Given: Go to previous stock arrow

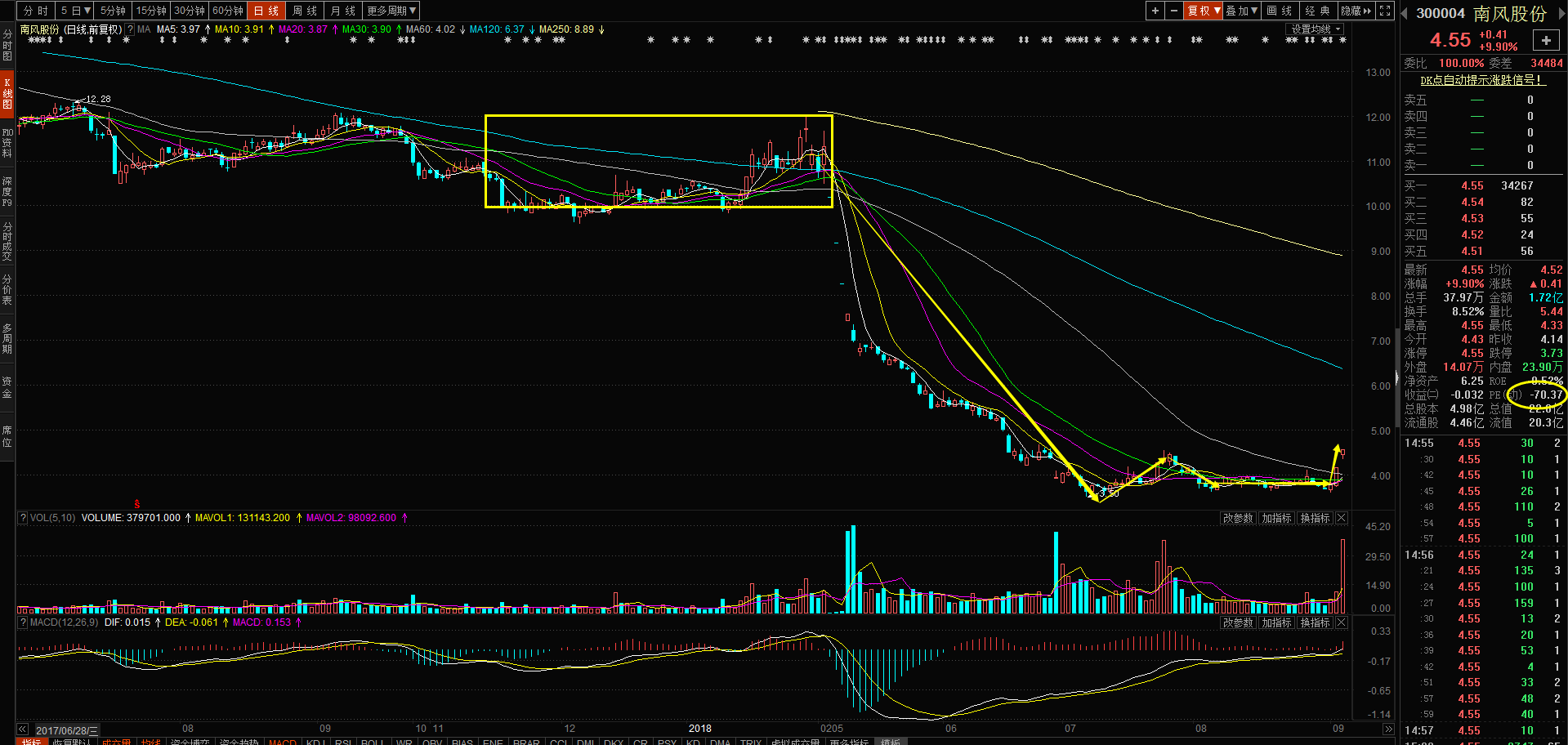Looking at the screenshot, I should [x=1405, y=13].
